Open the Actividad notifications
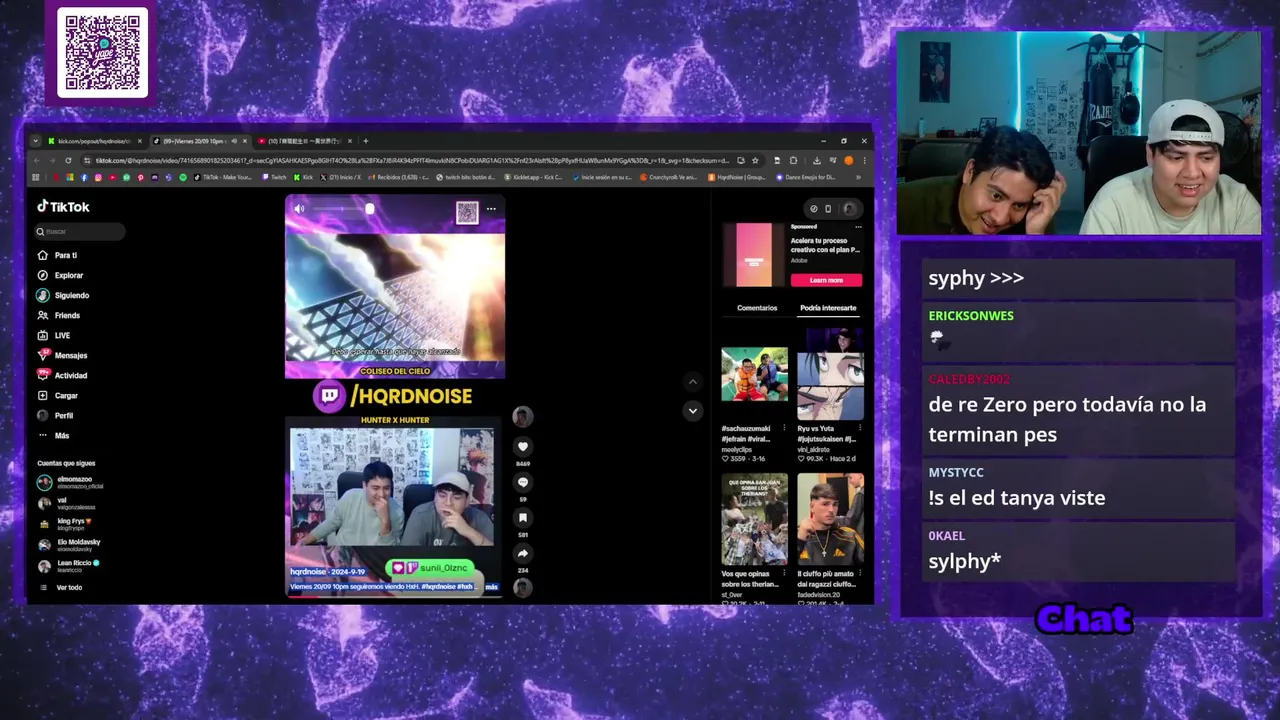The image size is (1280, 720). pyautogui.click(x=62, y=375)
